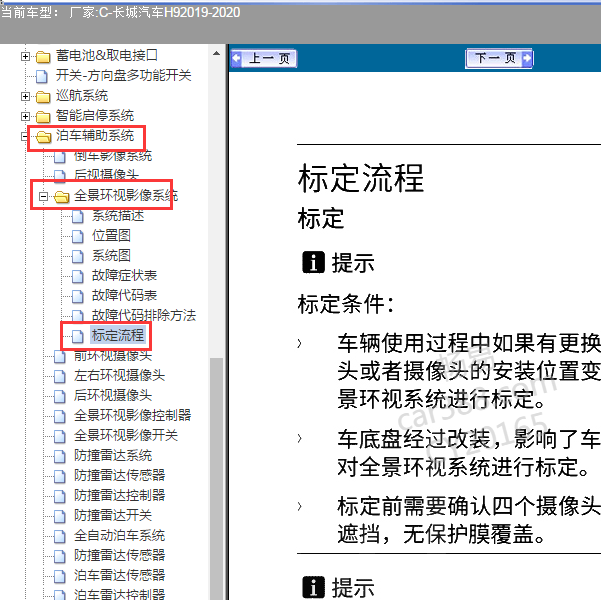Viewport: 601px width, 600px height.
Task: Click document icon beside 全景环视影像控制器
Action: [60, 416]
